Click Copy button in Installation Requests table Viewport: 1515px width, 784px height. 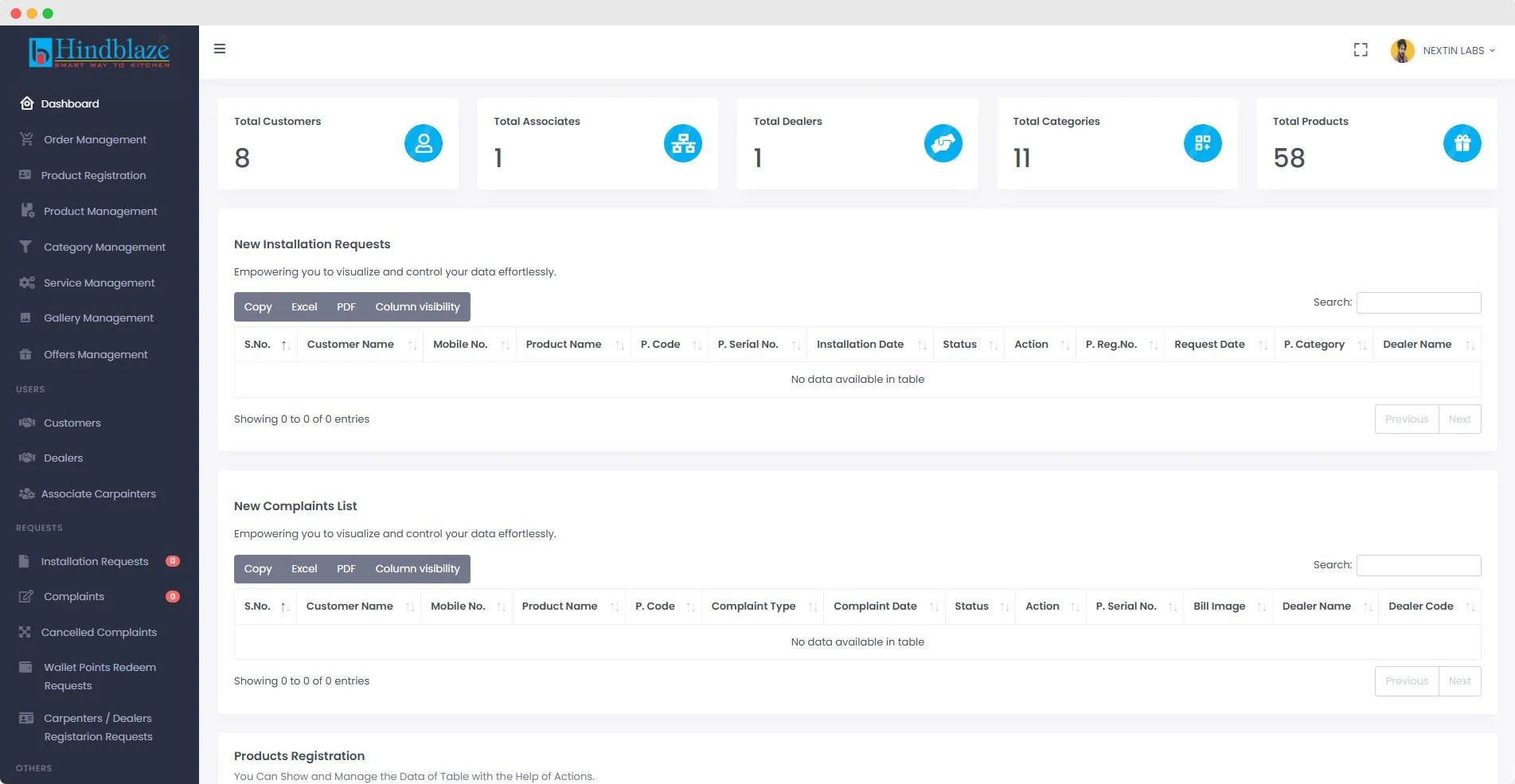pyautogui.click(x=258, y=306)
